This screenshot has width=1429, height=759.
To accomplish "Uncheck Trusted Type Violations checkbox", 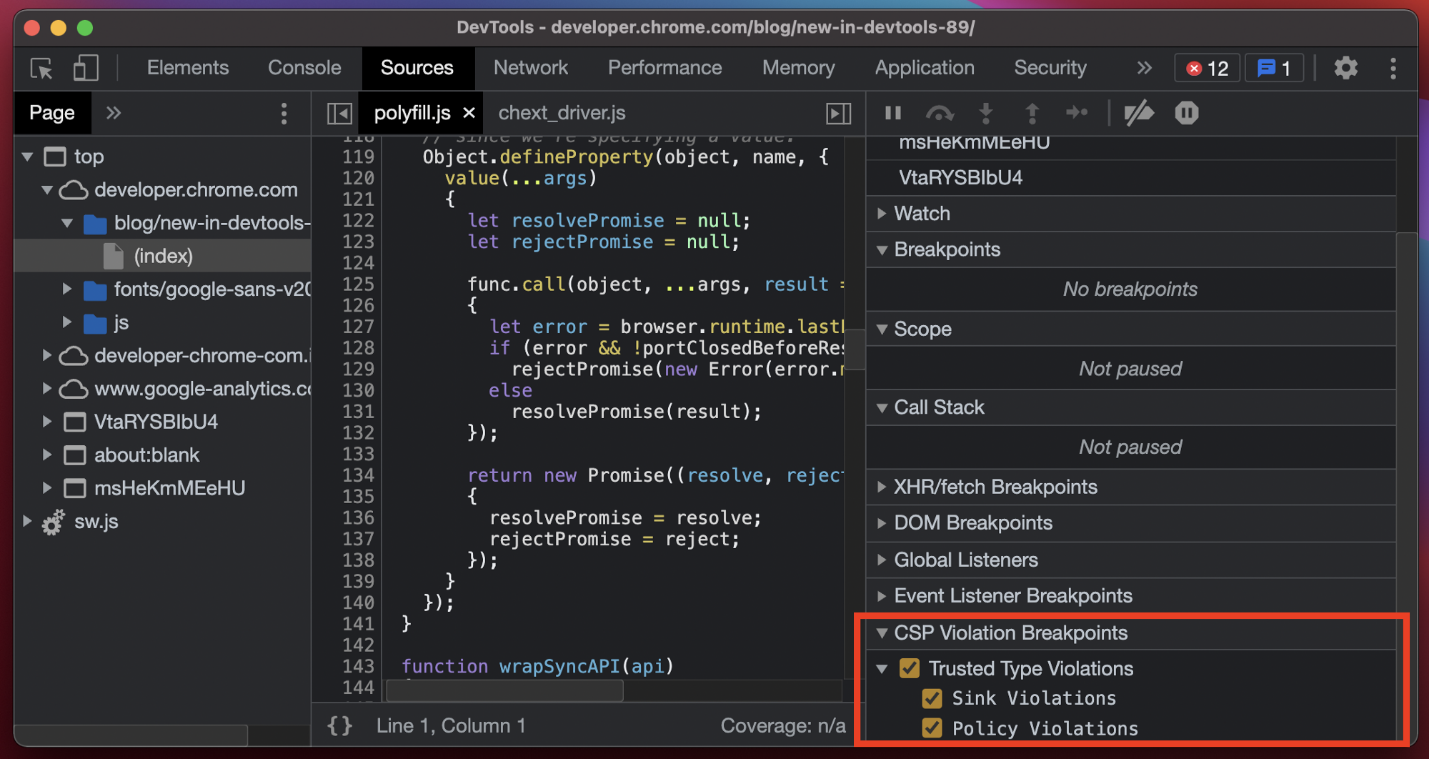I will coord(909,668).
